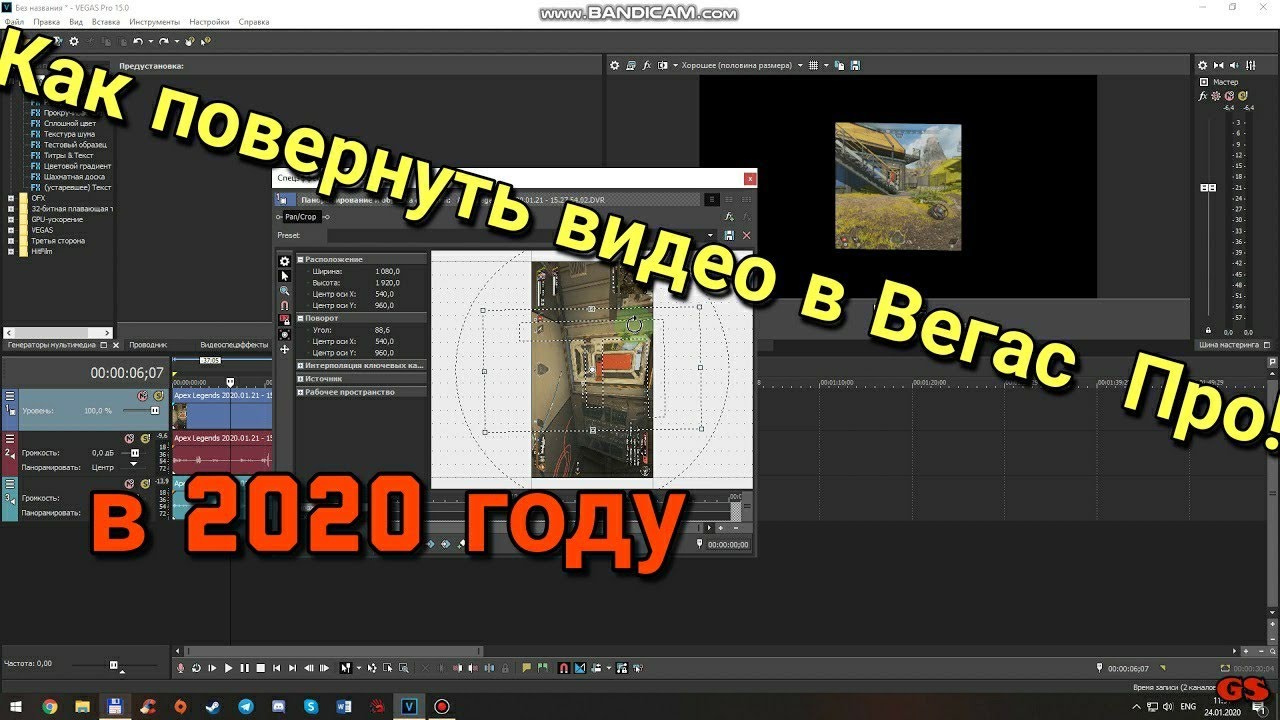Toggle Automatic Crossfades icon in timeline toolbar

[x=580, y=667]
